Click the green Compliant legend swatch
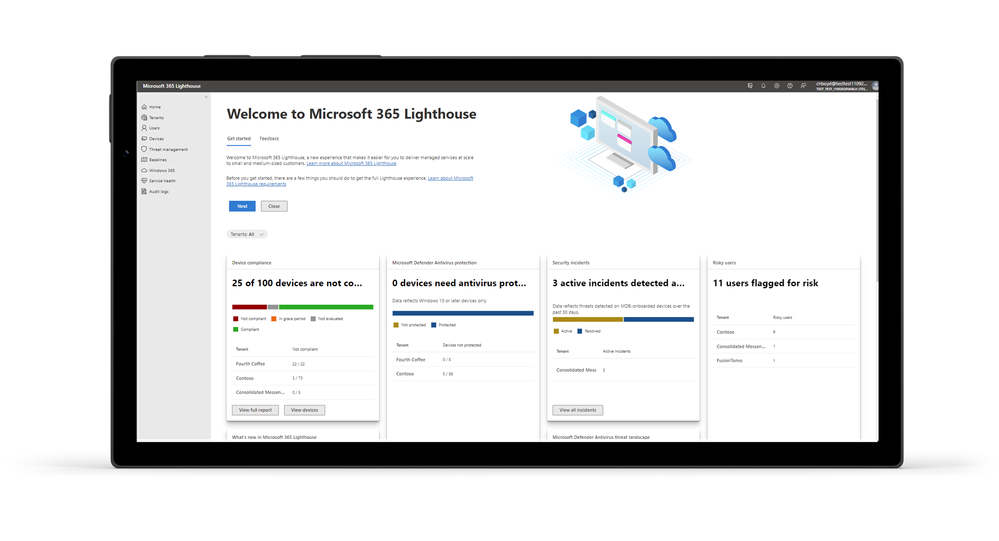The image size is (999, 541). (236, 329)
